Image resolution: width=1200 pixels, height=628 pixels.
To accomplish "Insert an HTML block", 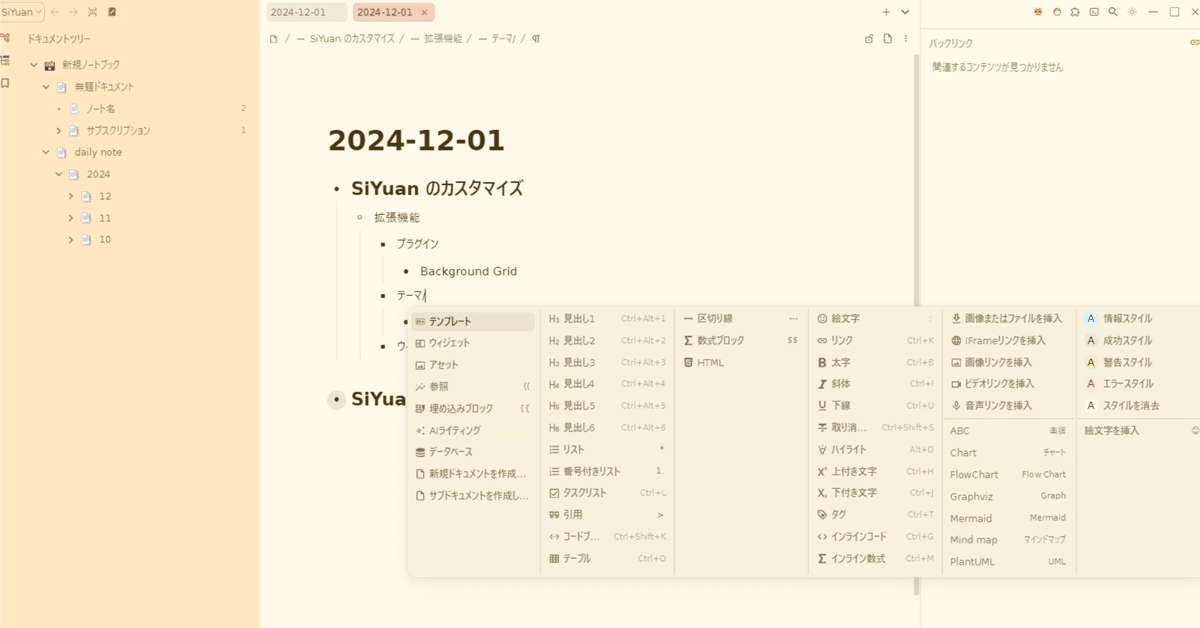I will pyautogui.click(x=741, y=362).
